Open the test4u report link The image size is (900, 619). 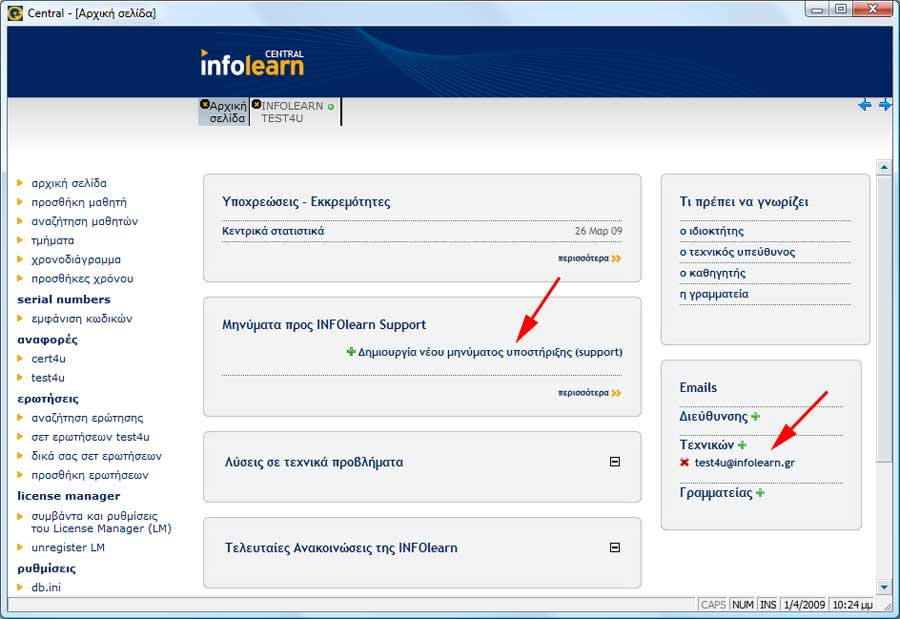[48, 378]
